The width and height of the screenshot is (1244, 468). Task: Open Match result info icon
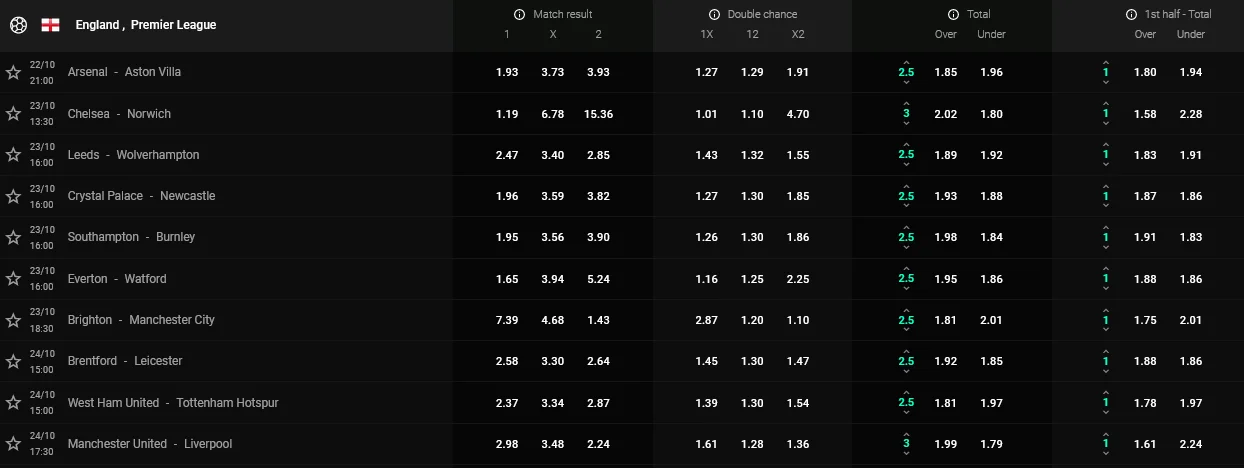point(519,15)
